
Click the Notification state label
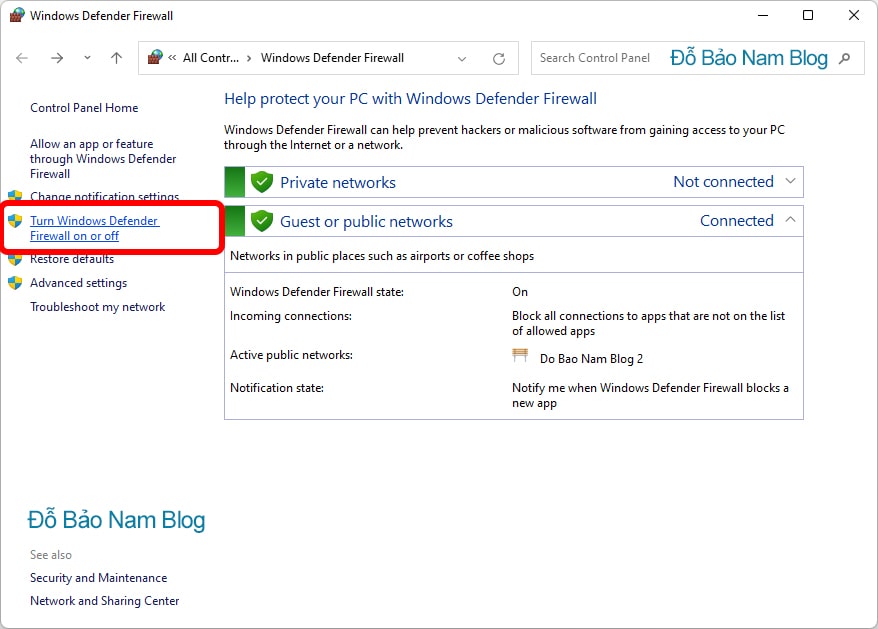coord(277,388)
